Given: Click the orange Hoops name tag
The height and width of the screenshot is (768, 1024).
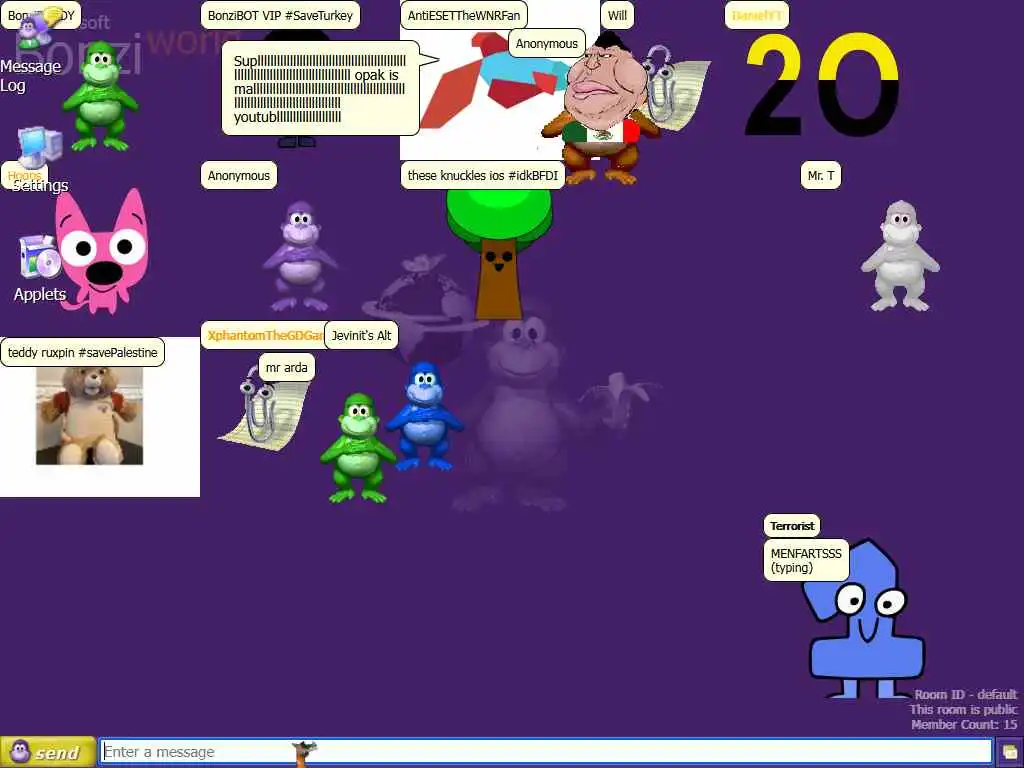Looking at the screenshot, I should tap(25, 175).
